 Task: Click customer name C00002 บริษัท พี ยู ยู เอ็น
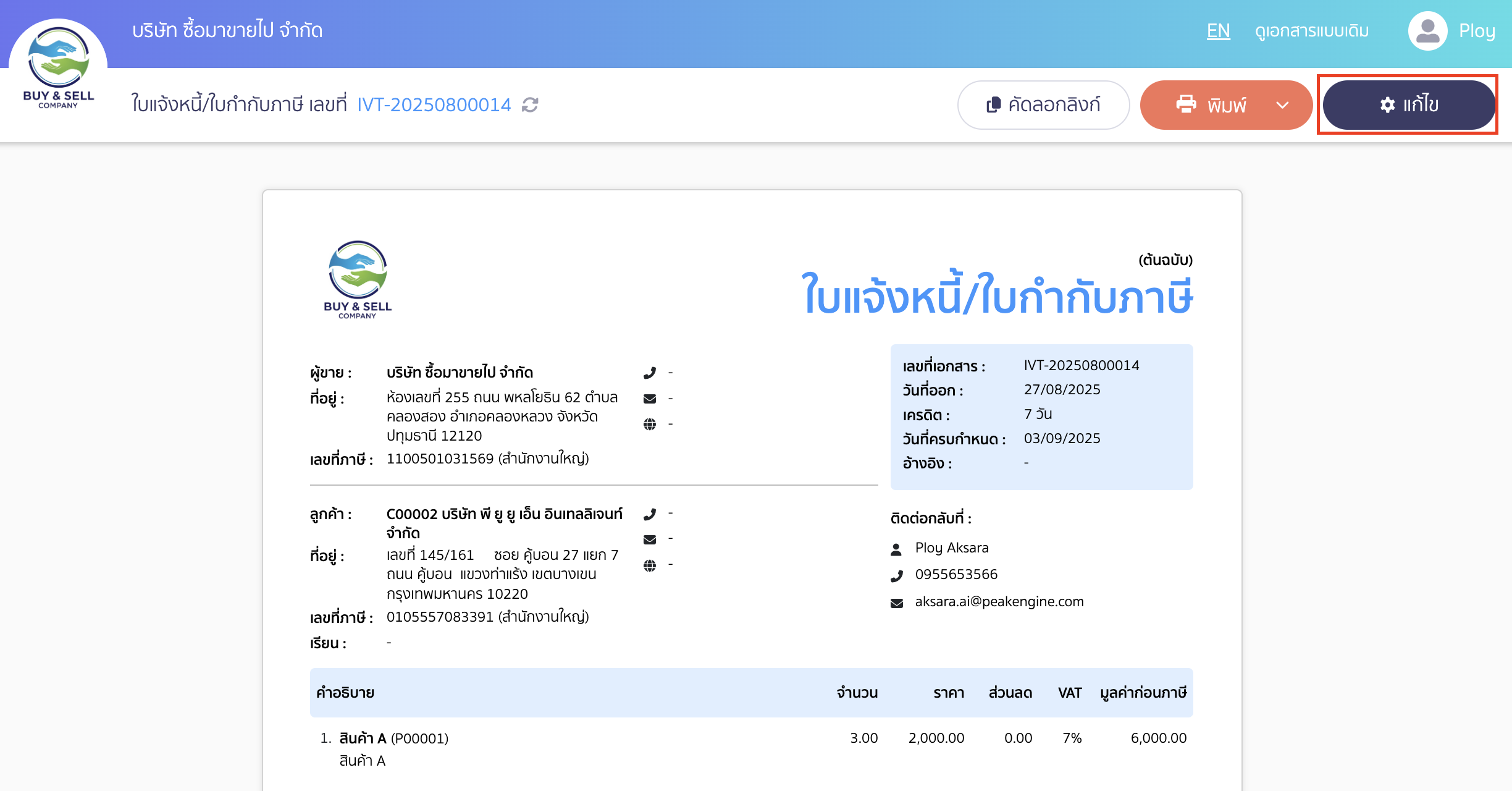point(505,523)
